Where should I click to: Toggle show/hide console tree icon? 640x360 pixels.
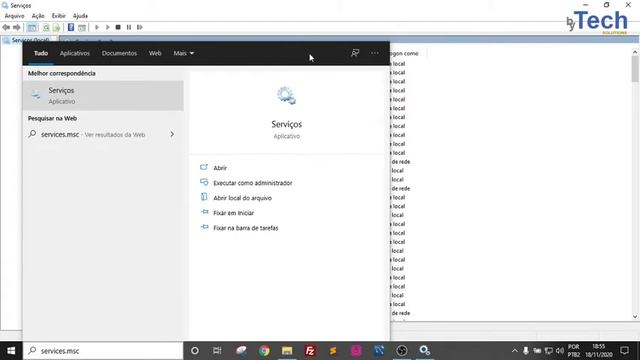click(32, 27)
